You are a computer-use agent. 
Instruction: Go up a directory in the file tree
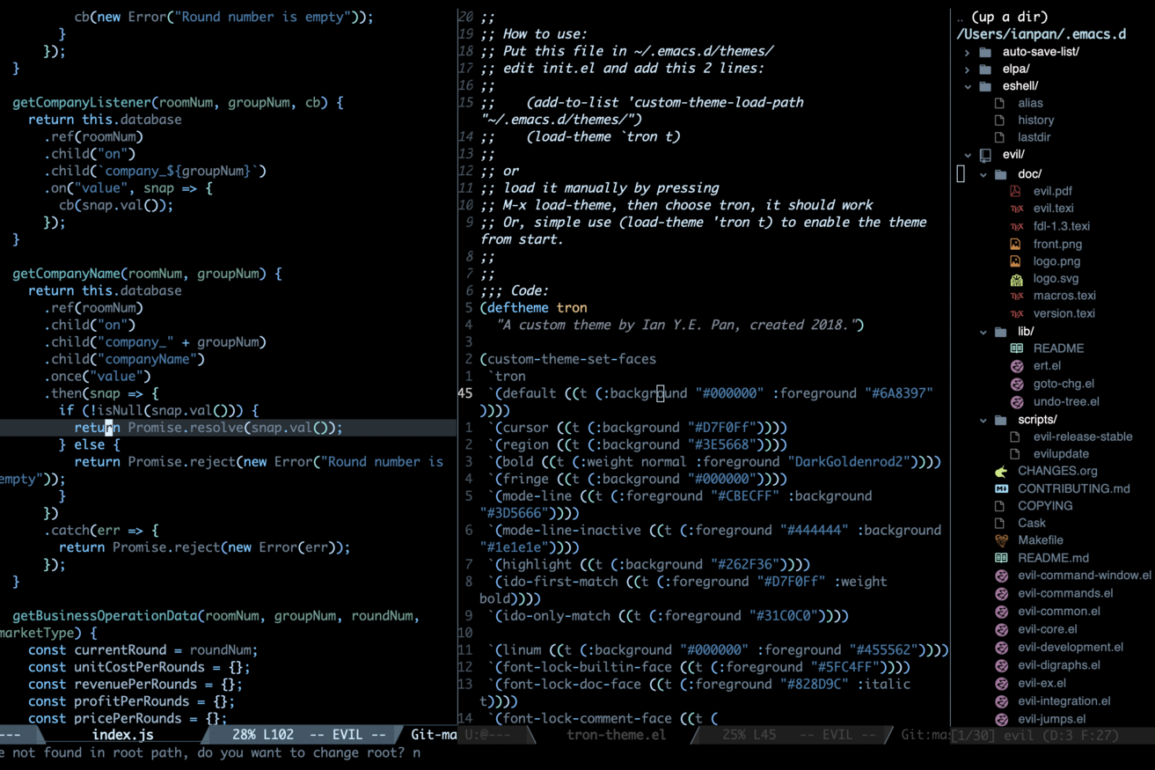[x=1001, y=17]
